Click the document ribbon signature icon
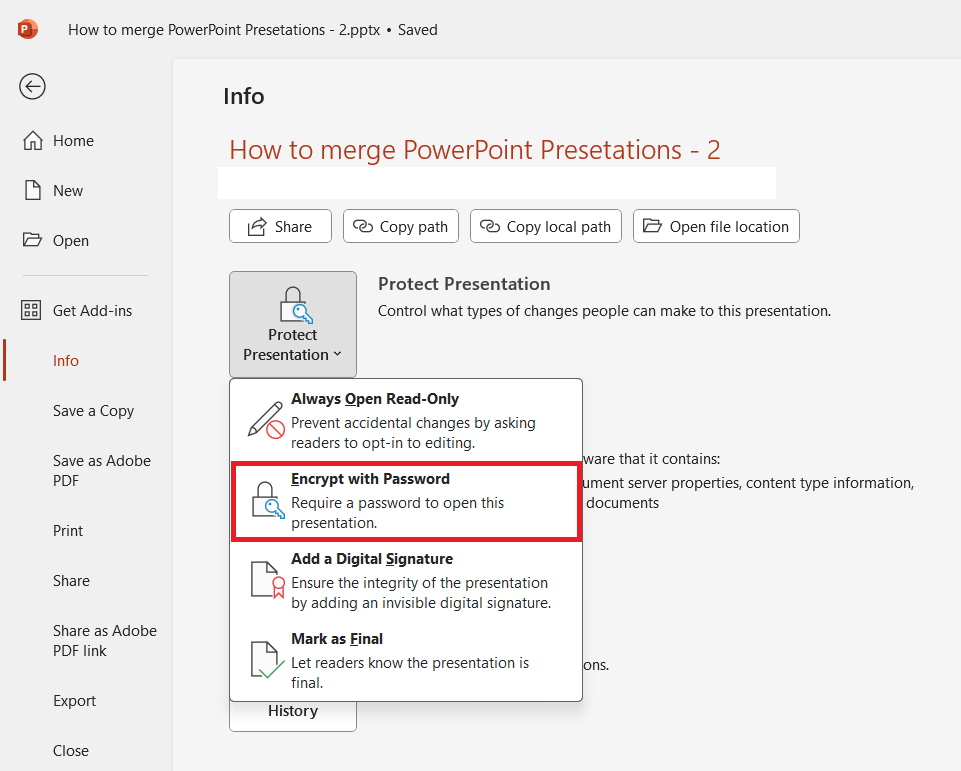Image resolution: width=961 pixels, height=771 pixels. (268, 580)
